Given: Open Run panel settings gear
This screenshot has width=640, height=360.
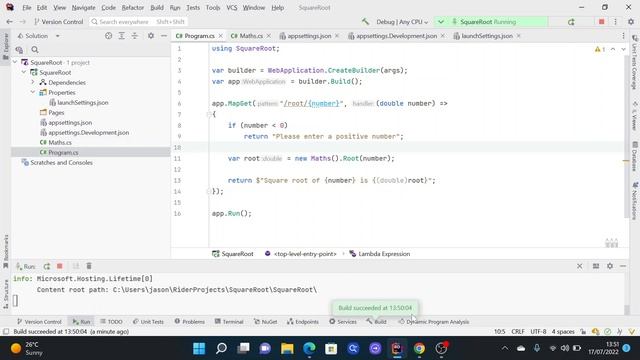Looking at the screenshot, I should tap(610, 266).
